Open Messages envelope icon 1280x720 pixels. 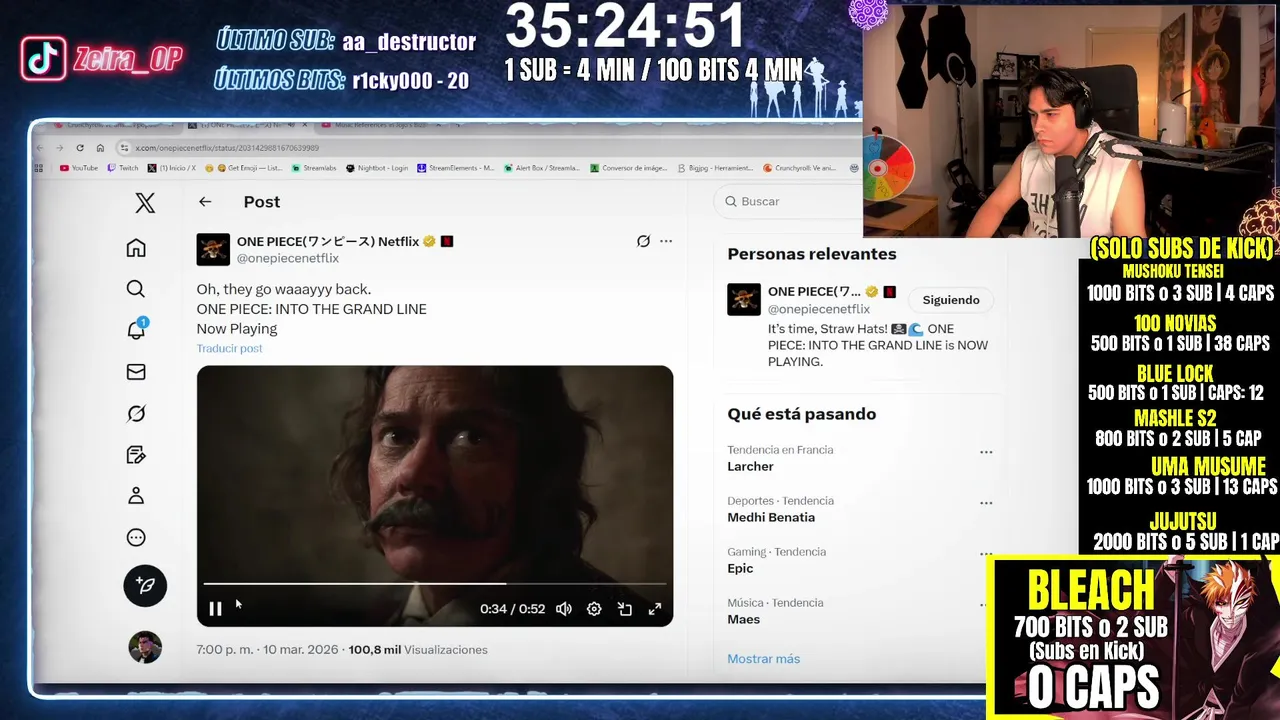pyautogui.click(x=136, y=372)
